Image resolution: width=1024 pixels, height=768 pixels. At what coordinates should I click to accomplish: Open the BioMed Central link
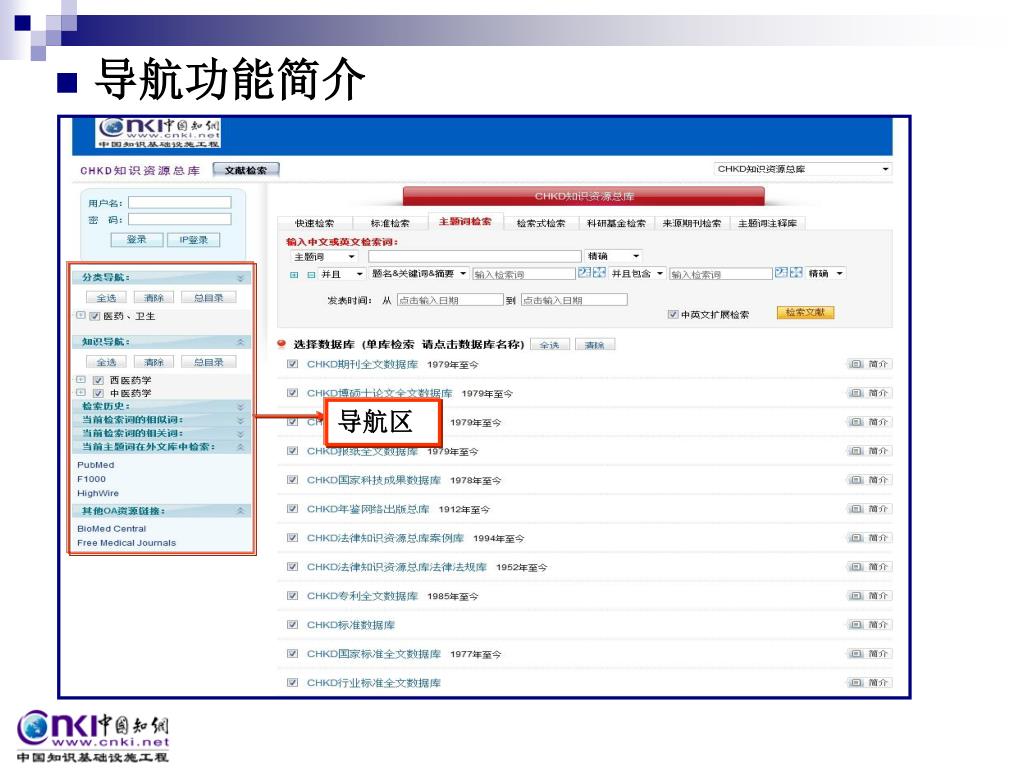112,528
